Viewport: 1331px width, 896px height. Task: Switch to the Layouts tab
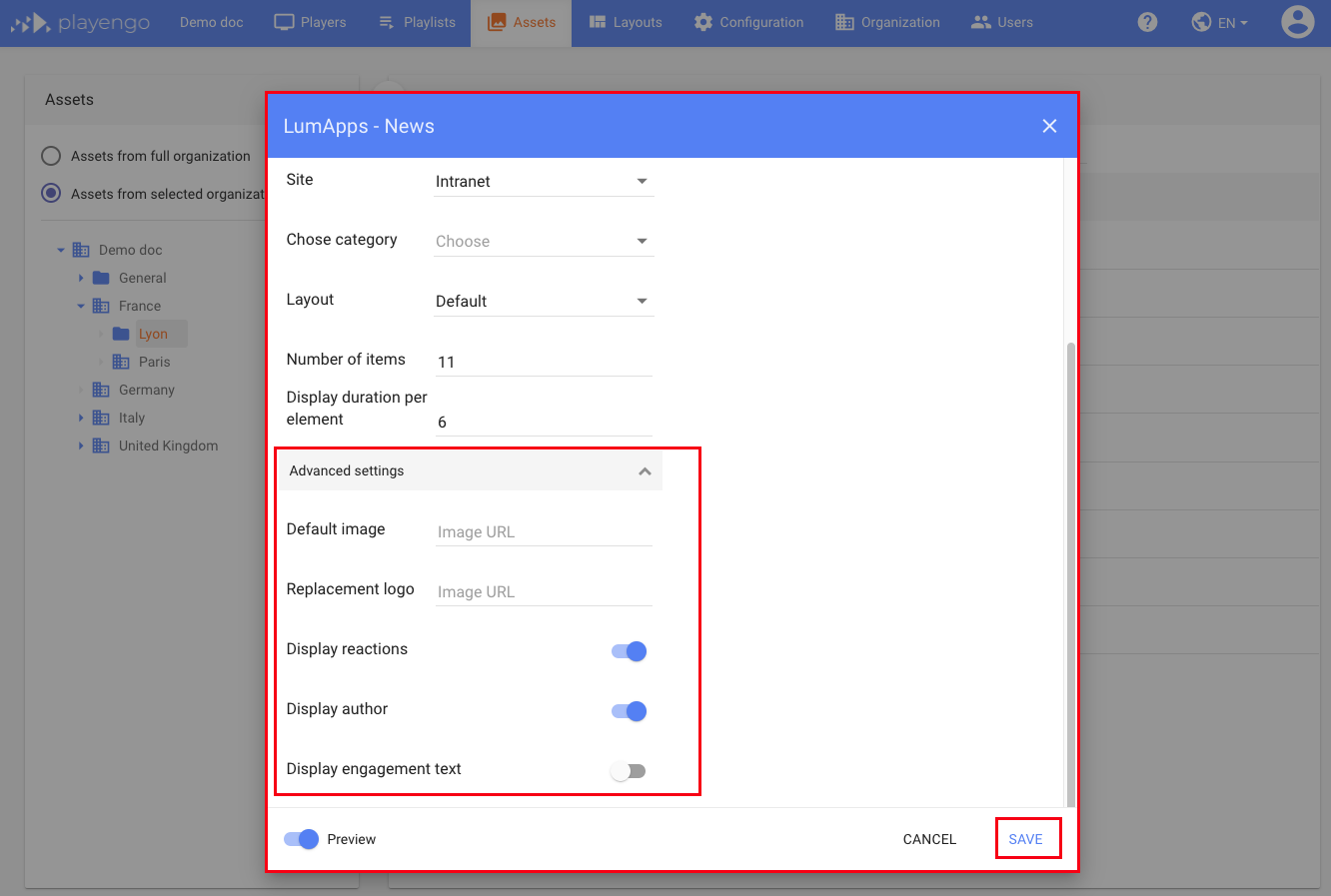pyautogui.click(x=626, y=22)
